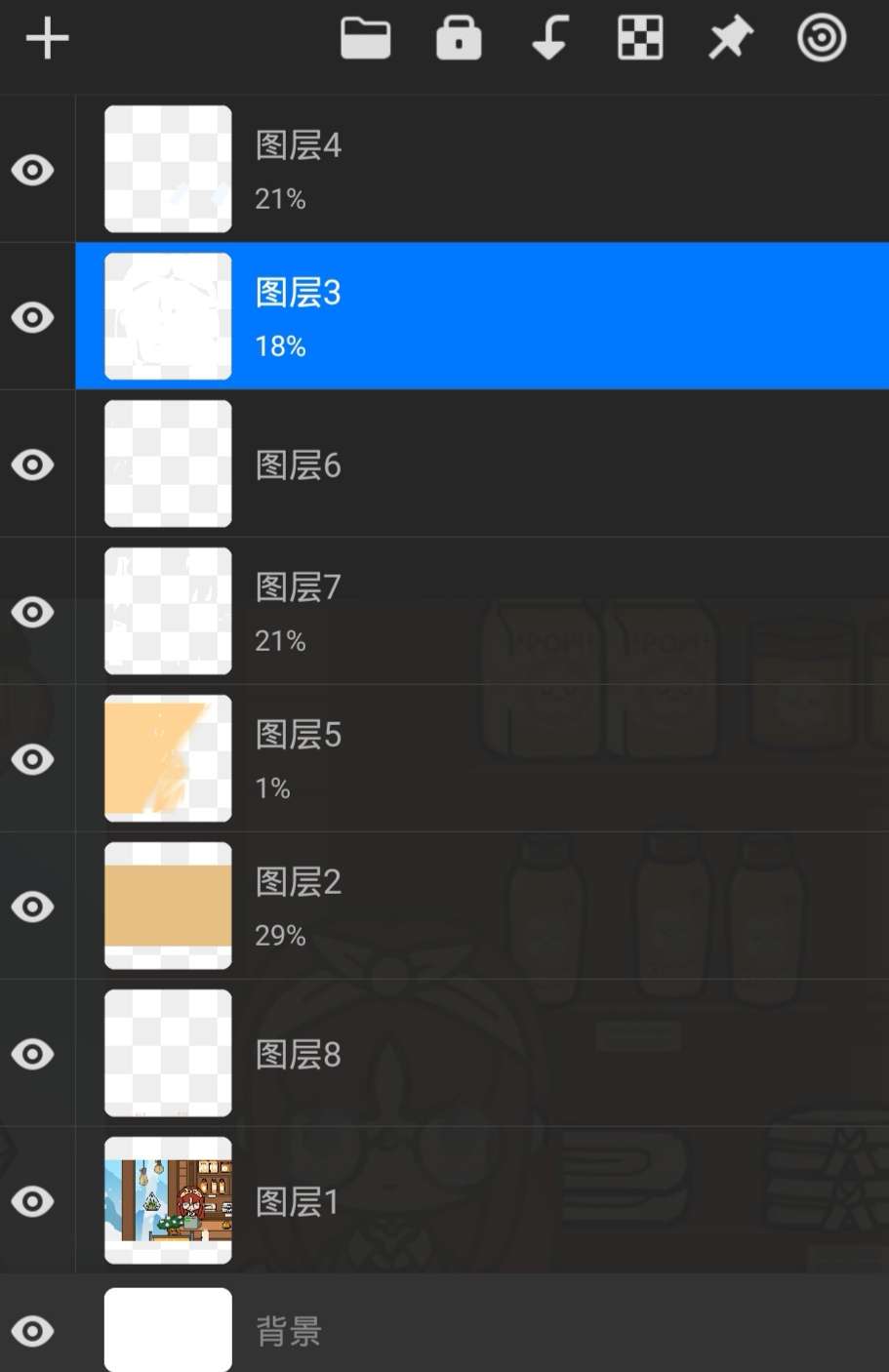Hide 图层5 with the eye icon

click(x=33, y=759)
